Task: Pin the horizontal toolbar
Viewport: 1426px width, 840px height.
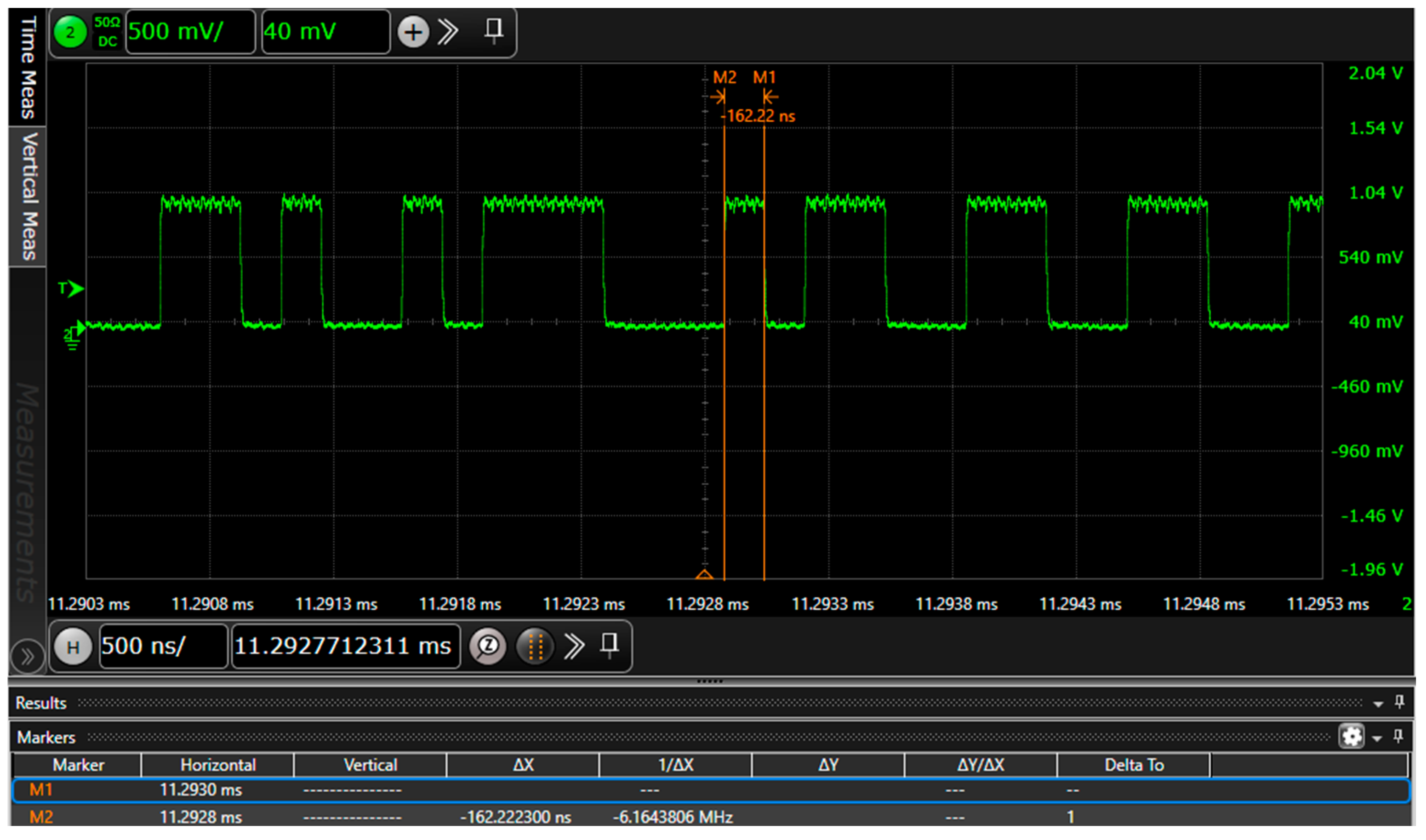Action: tap(610, 645)
